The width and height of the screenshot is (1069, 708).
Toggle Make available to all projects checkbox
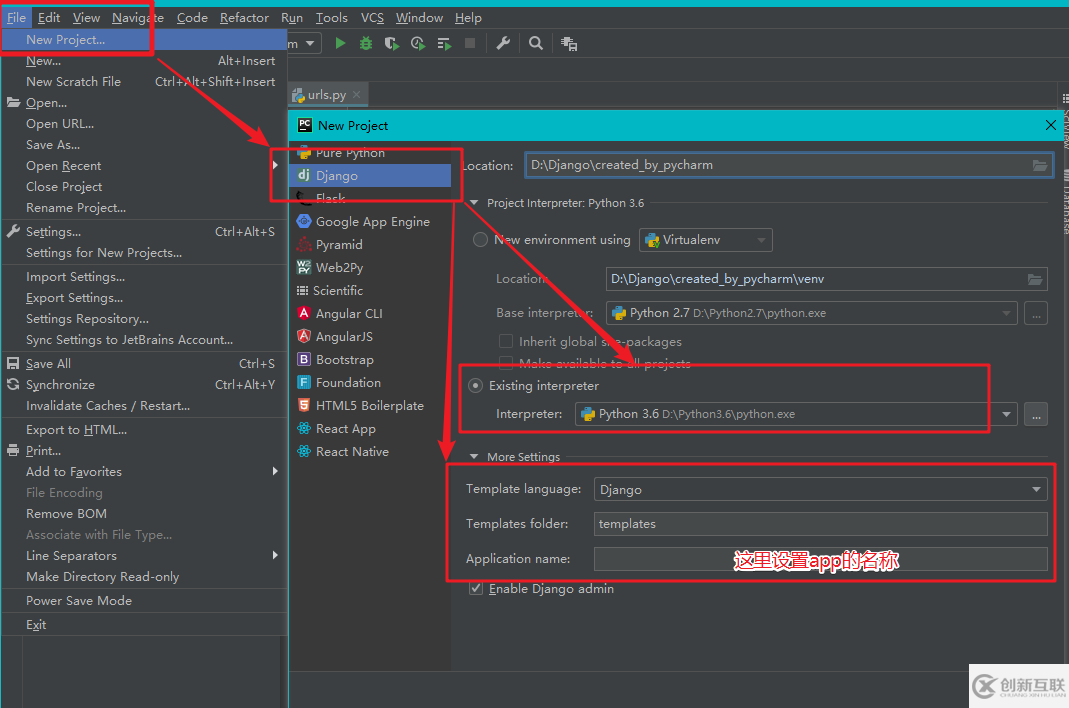506,363
